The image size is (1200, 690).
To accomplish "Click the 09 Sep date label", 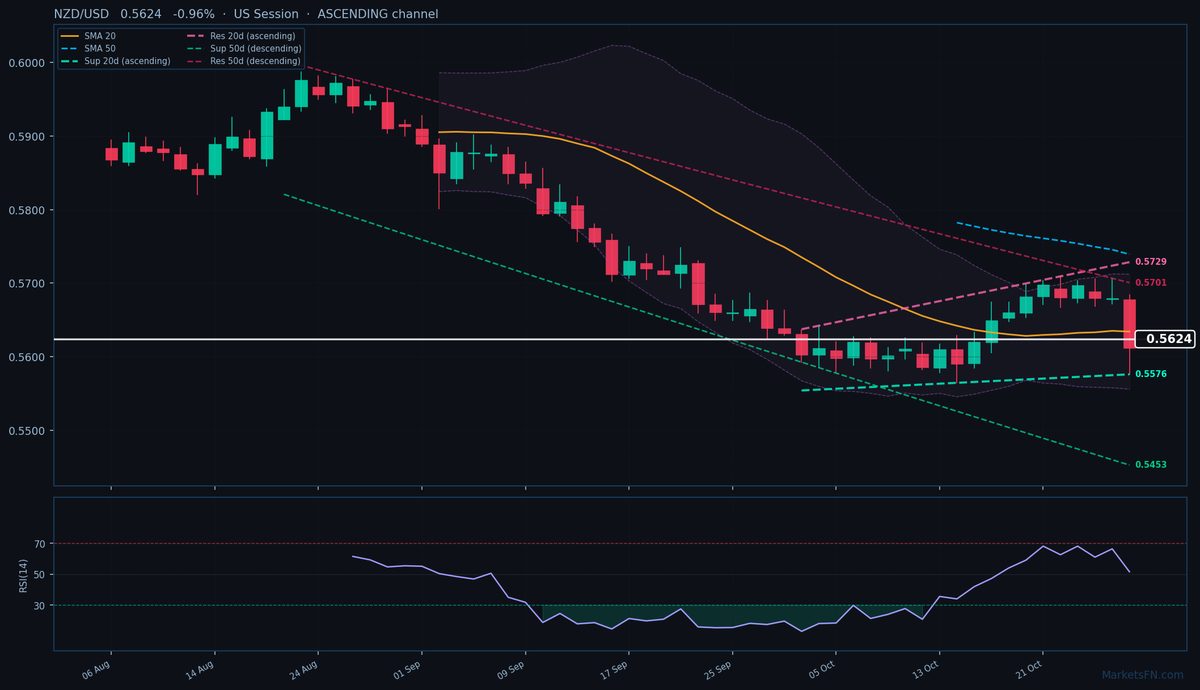I will pos(511,668).
